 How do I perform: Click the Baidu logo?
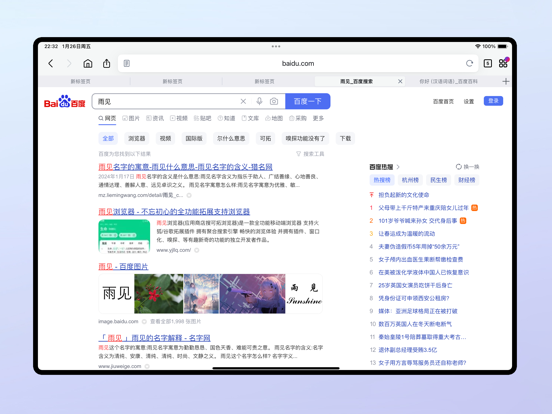point(64,101)
